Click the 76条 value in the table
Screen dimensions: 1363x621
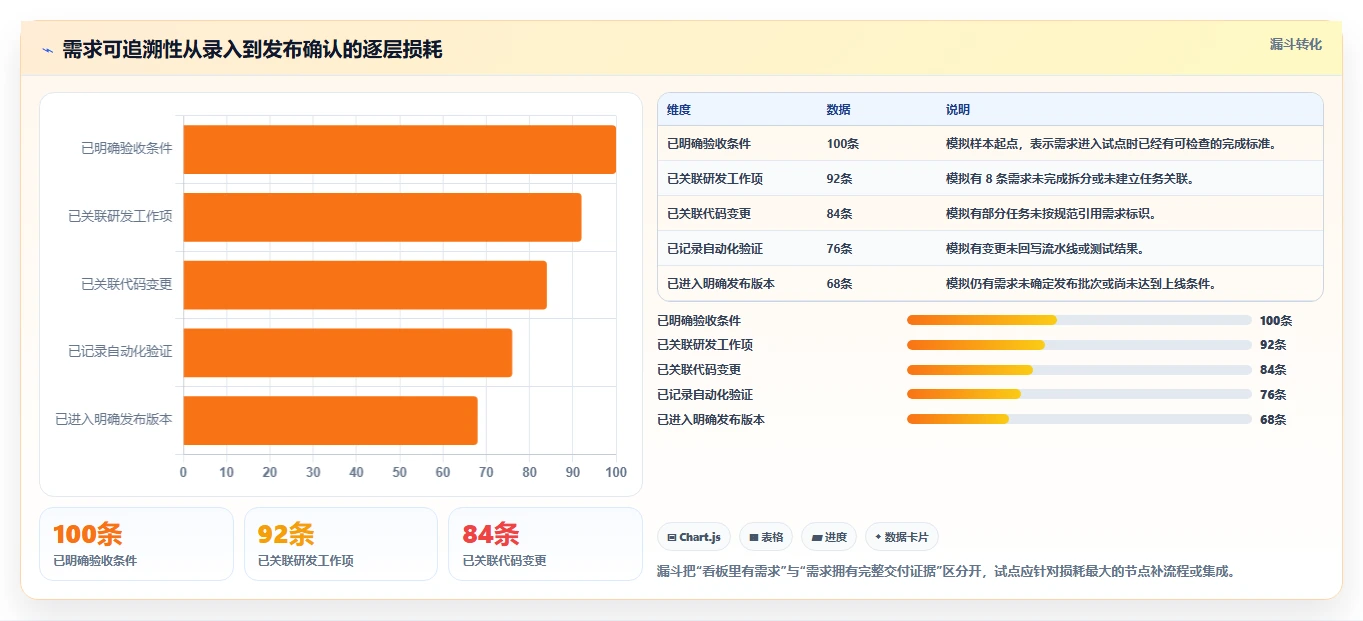840,249
